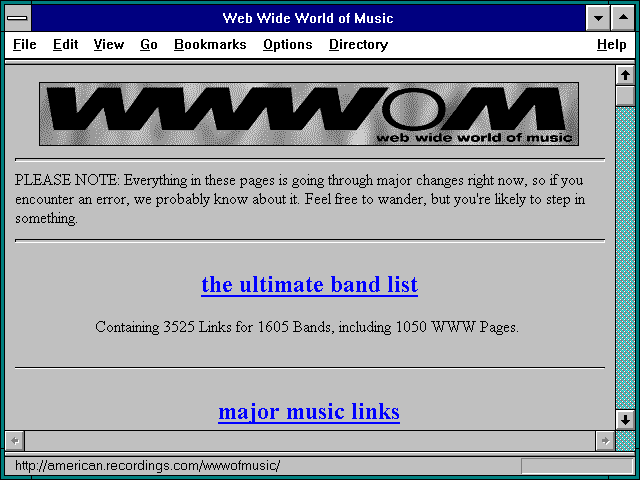Viewport: 640px width, 480px height.
Task: Click the empty progress indicator in status bar
Action: click(577, 466)
